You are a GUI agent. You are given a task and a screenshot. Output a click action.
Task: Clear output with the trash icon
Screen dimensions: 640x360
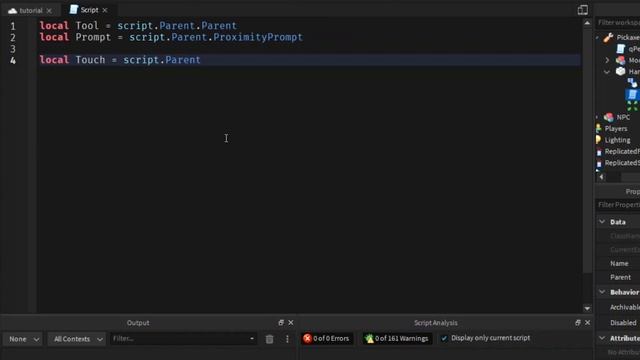pos(269,339)
